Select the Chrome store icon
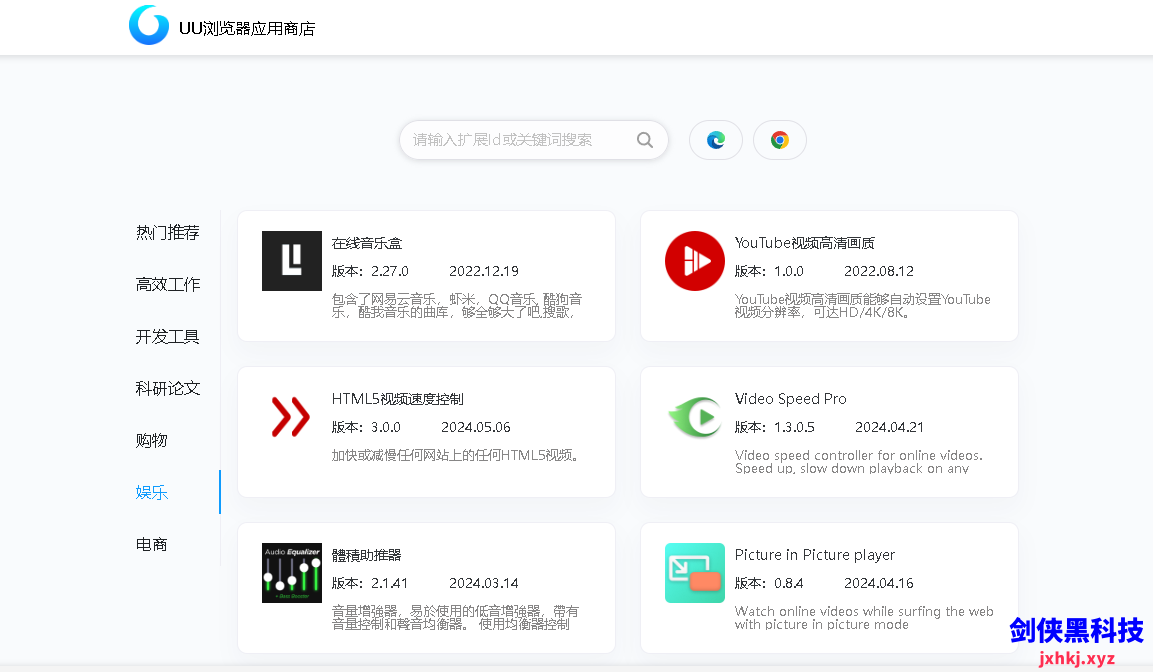 pyautogui.click(x=780, y=140)
